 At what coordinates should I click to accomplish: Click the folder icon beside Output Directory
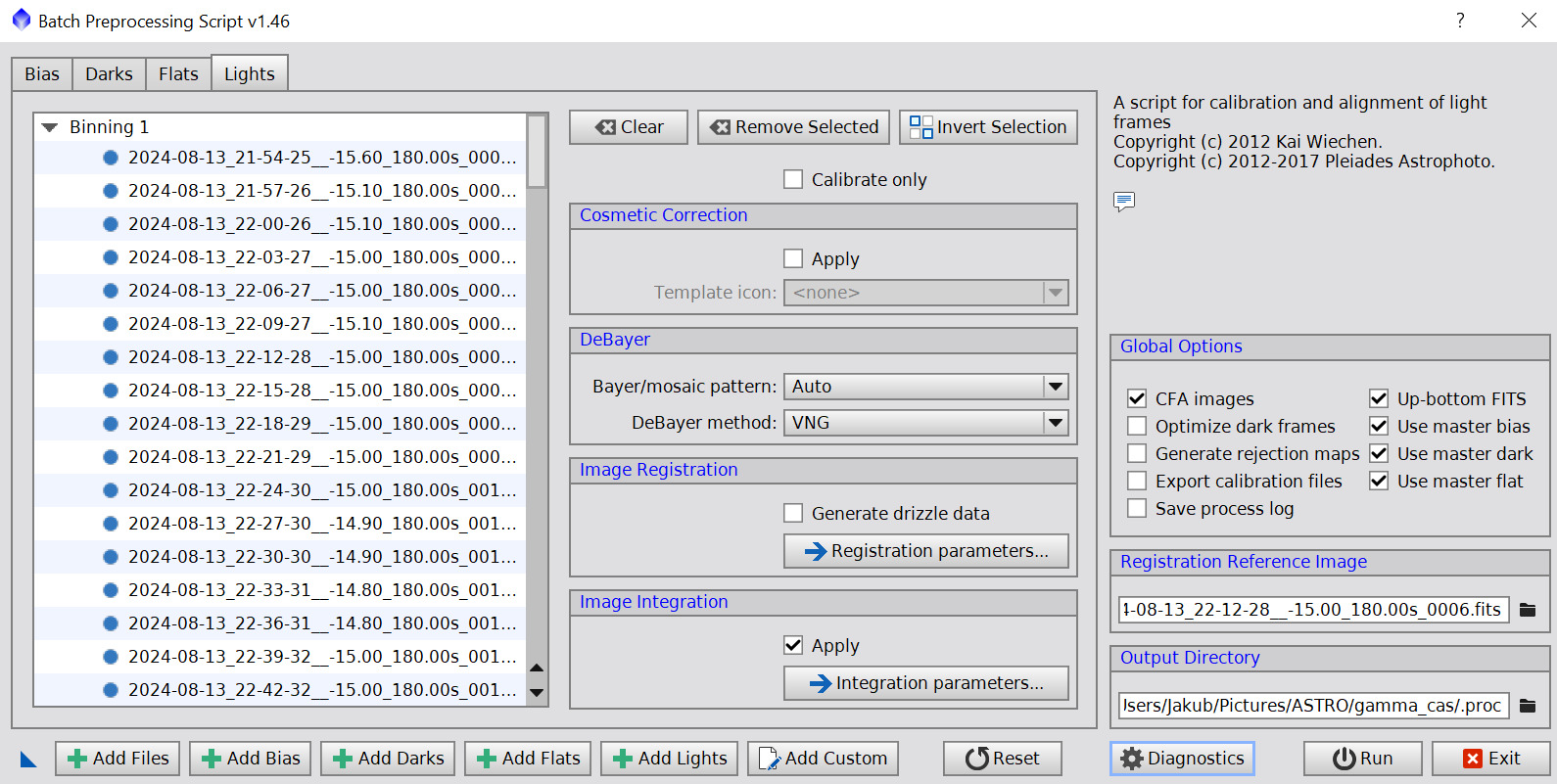1527,706
